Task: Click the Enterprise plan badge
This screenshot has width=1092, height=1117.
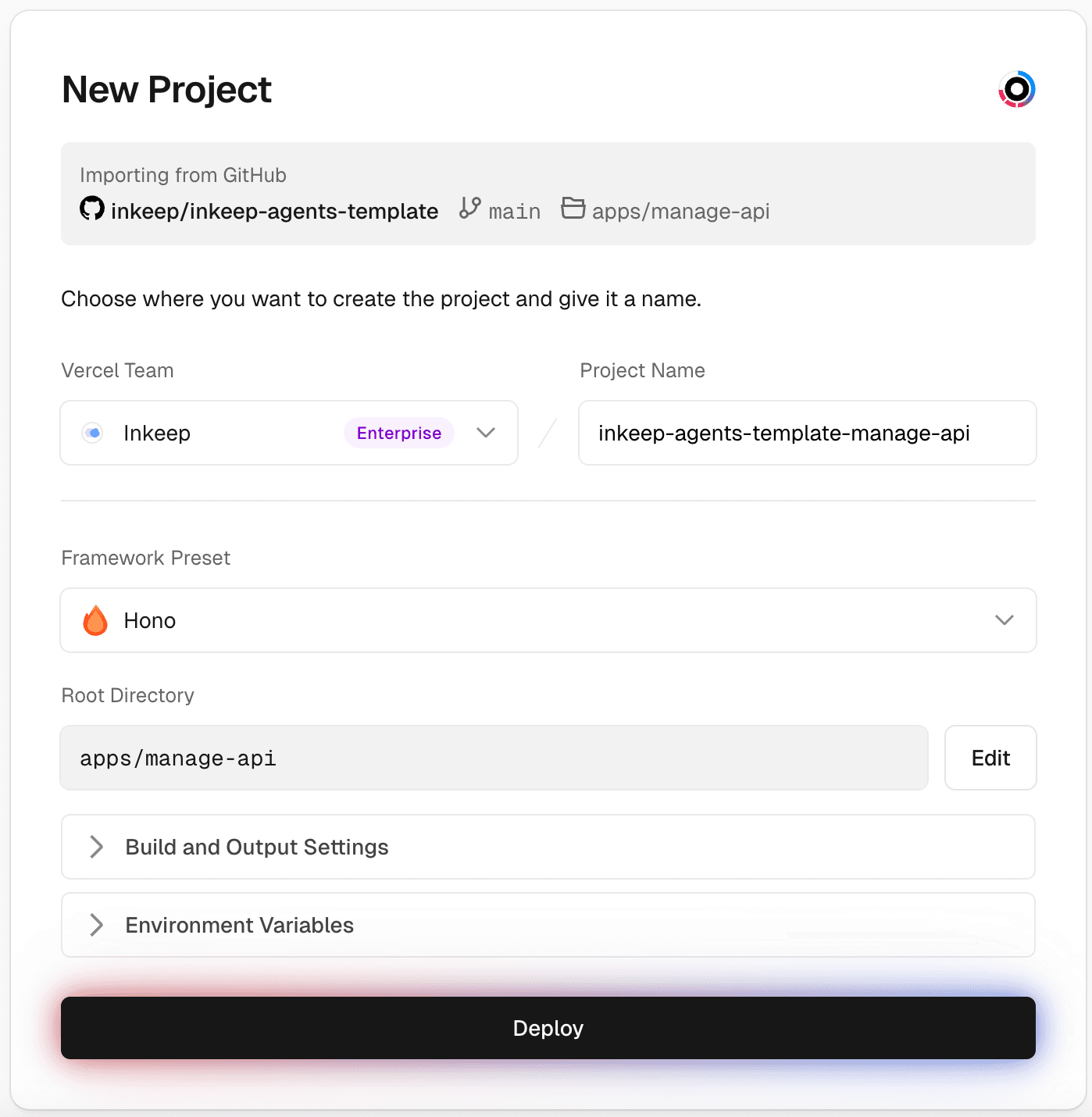Action: tap(398, 433)
